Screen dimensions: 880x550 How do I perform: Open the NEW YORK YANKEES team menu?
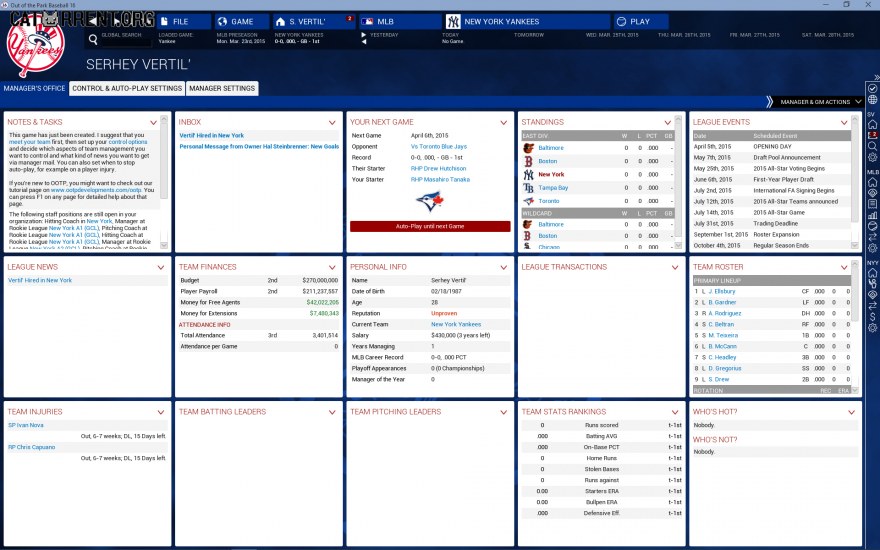[528, 21]
